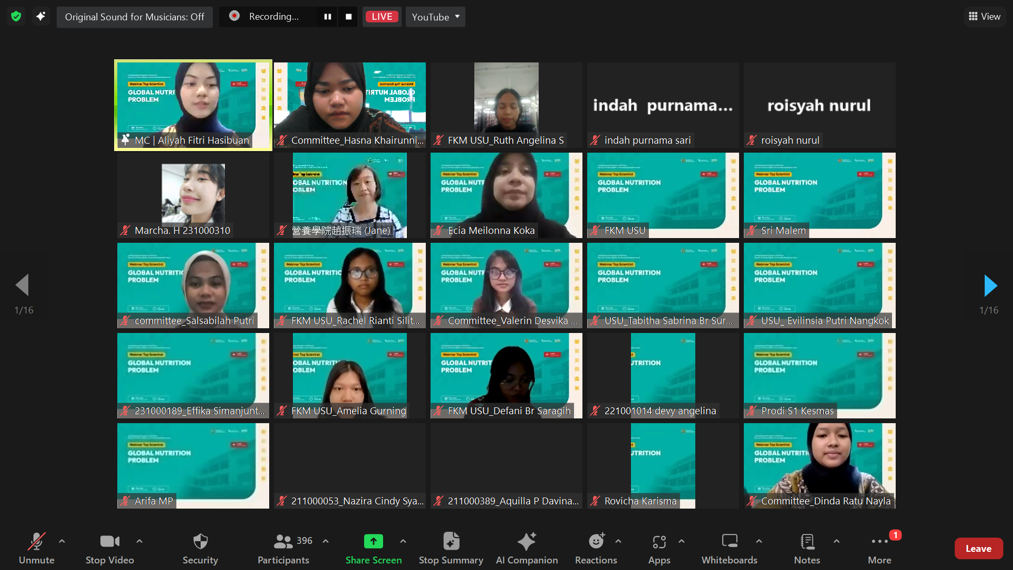Leave the meeting
This screenshot has height=570, width=1013.
click(978, 548)
